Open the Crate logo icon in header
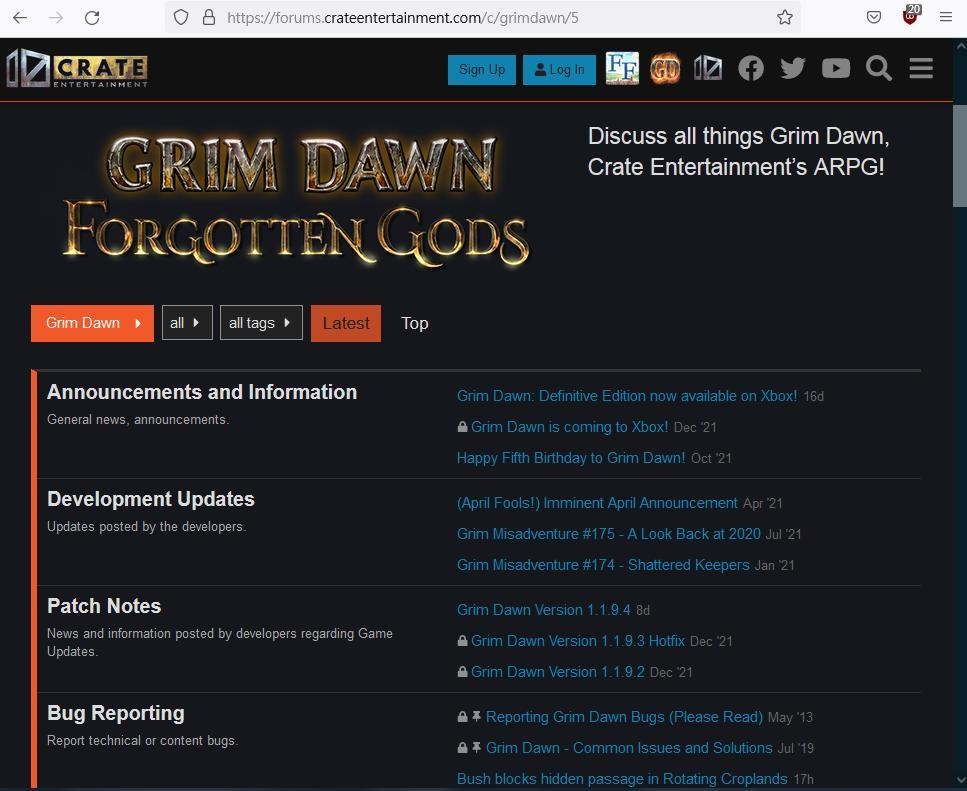 point(708,68)
